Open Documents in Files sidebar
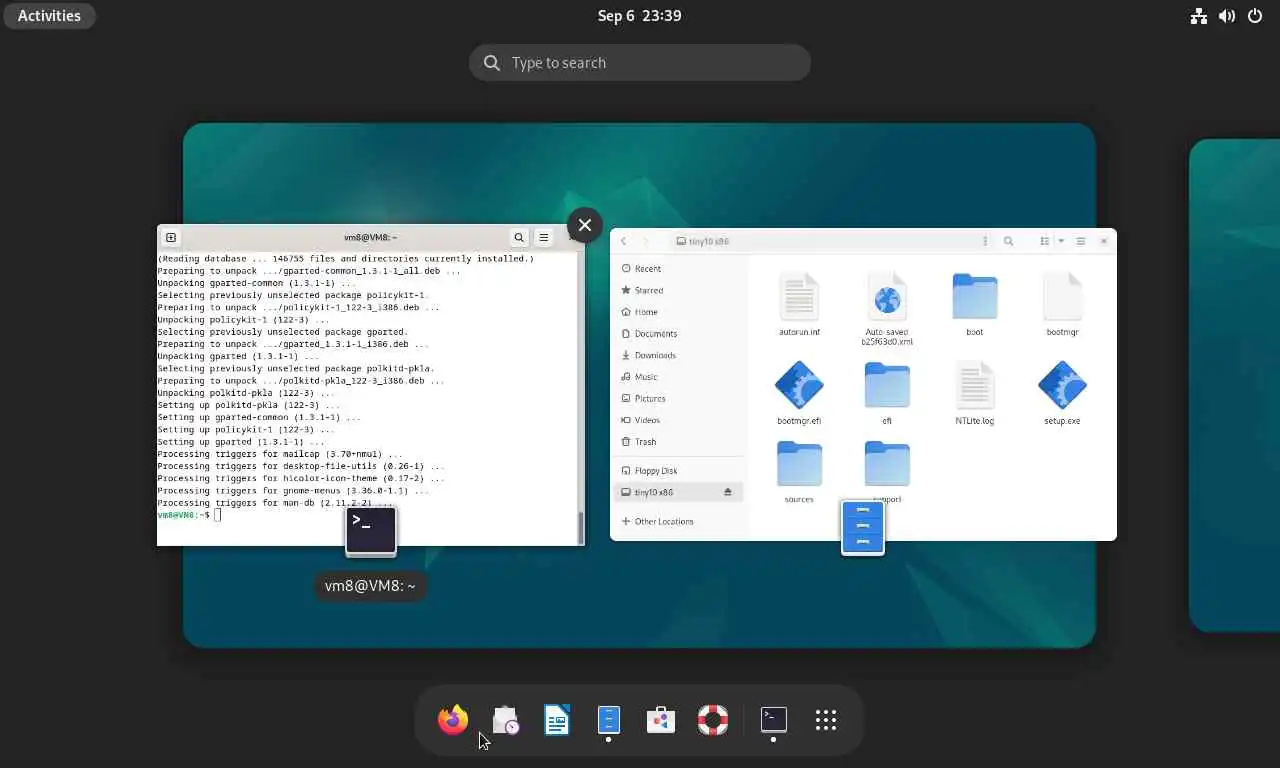The image size is (1280, 768). pos(678,334)
